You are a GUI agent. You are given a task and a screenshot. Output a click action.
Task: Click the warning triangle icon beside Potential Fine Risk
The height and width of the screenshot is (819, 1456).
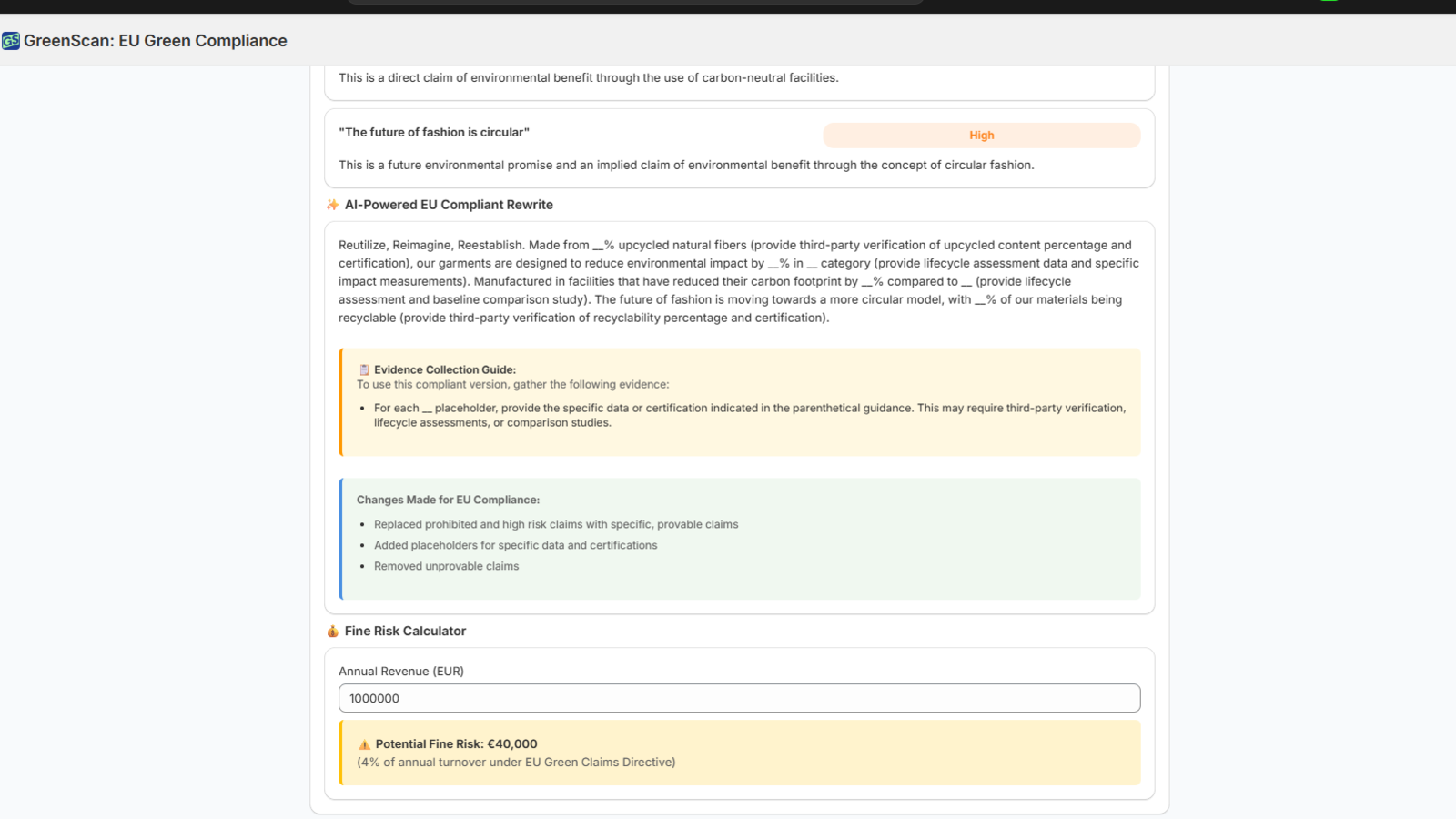[364, 744]
